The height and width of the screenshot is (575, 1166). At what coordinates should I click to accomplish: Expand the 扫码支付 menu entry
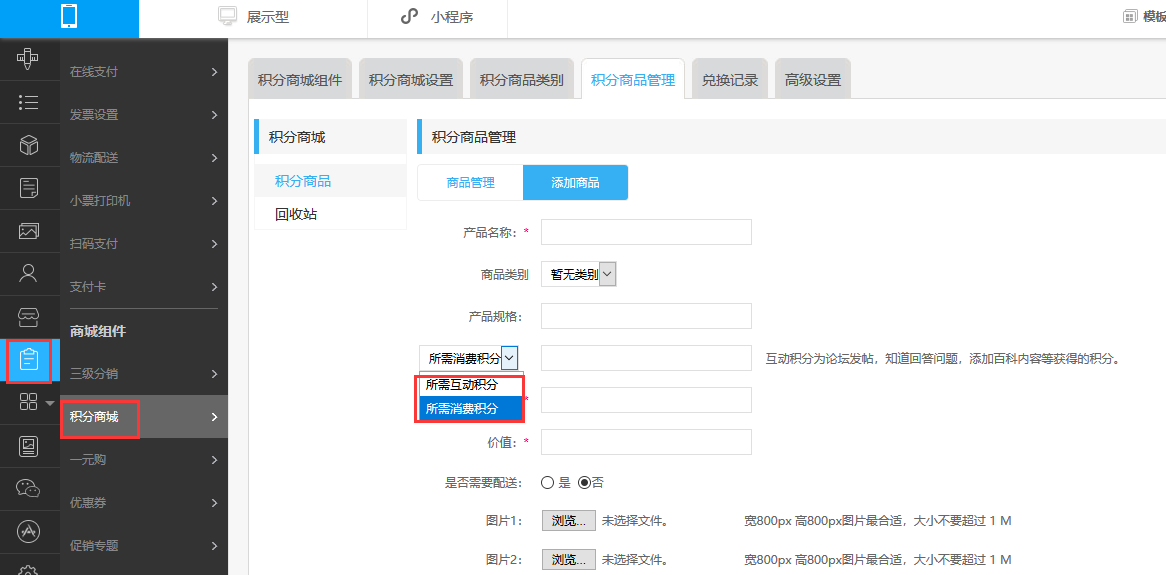(x=144, y=244)
